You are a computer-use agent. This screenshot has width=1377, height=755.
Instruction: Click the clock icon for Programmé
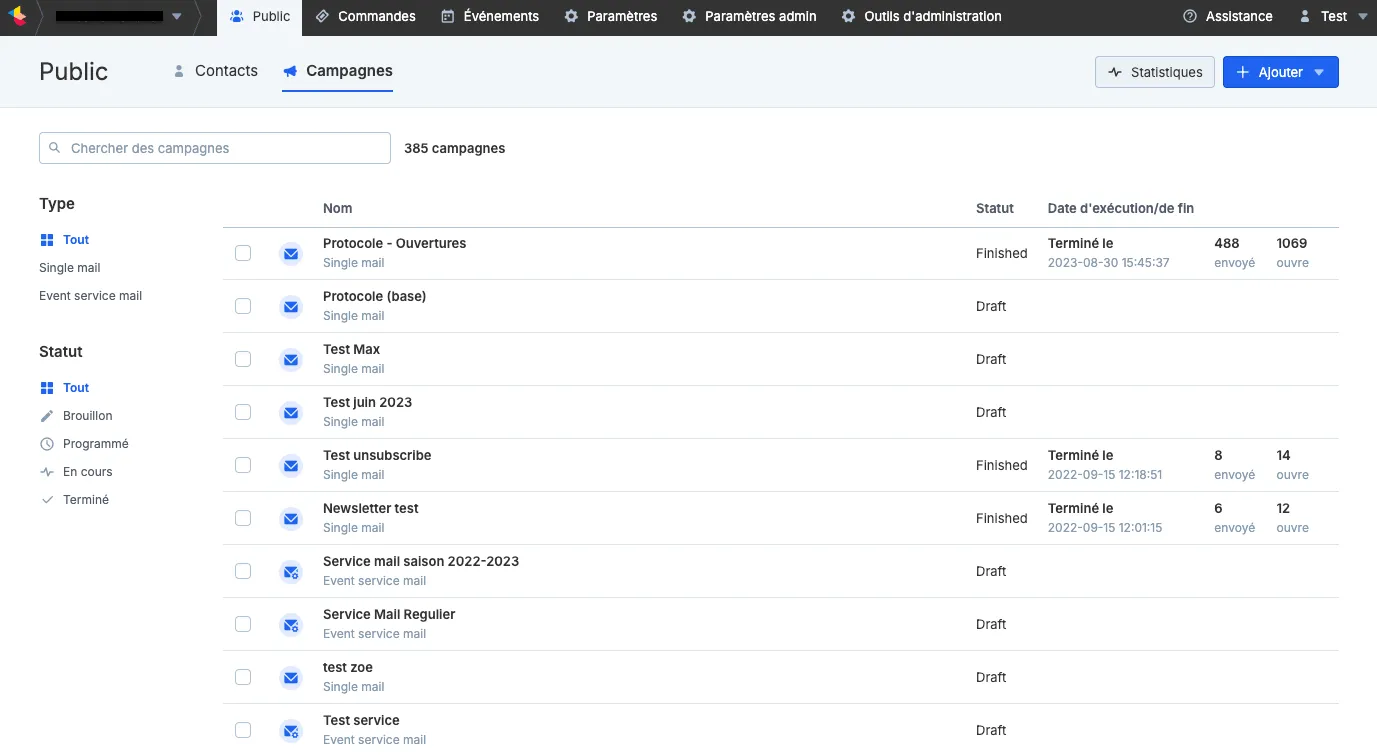[x=46, y=444]
